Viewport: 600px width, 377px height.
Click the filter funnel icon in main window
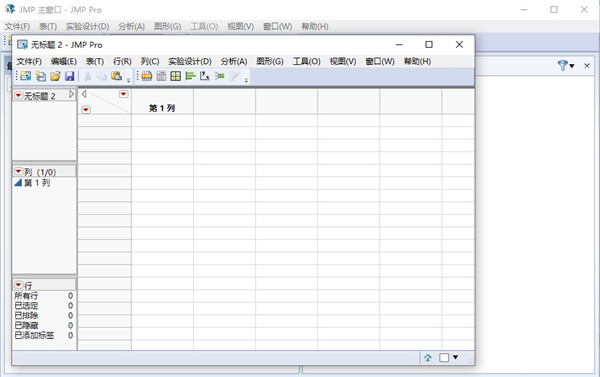[562, 65]
